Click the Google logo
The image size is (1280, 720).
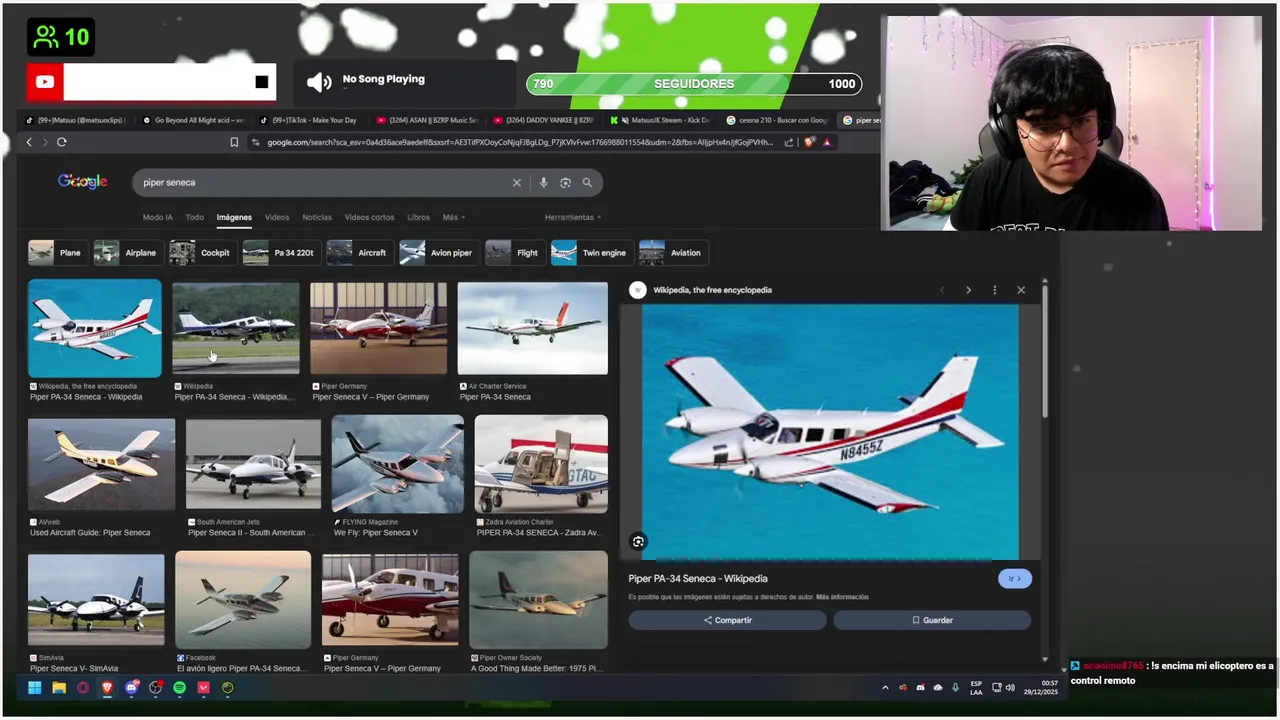pos(82,181)
